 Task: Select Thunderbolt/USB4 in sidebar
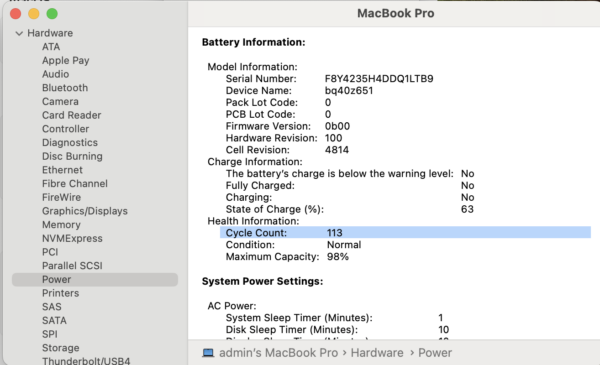click(x=86, y=361)
